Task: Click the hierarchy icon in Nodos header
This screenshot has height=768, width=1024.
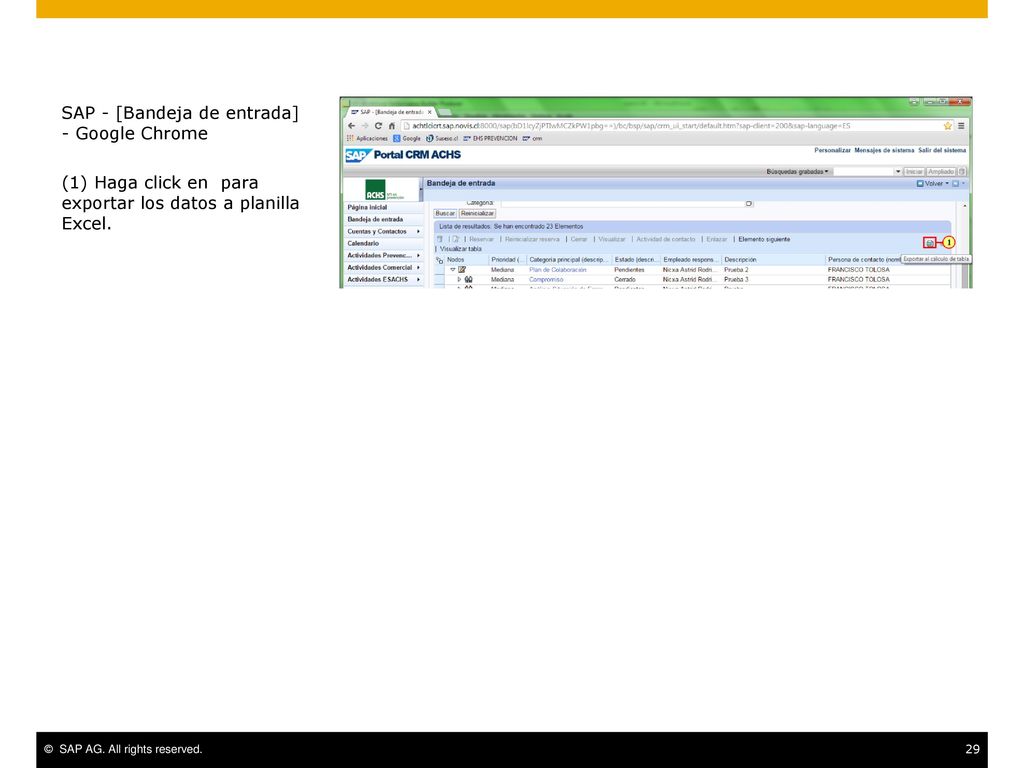Action: [440, 260]
